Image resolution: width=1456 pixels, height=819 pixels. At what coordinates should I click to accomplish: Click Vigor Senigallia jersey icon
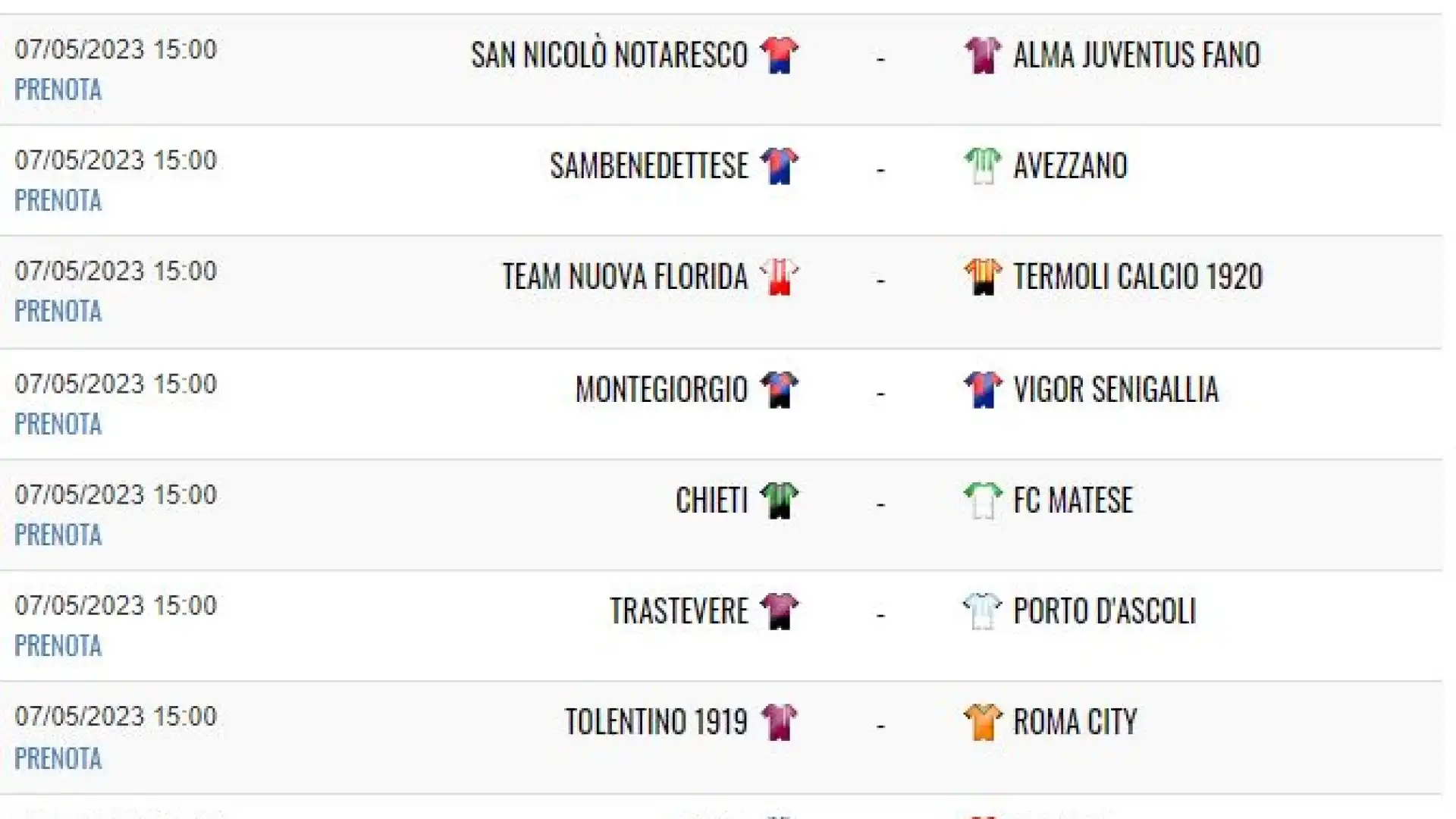pos(982,390)
